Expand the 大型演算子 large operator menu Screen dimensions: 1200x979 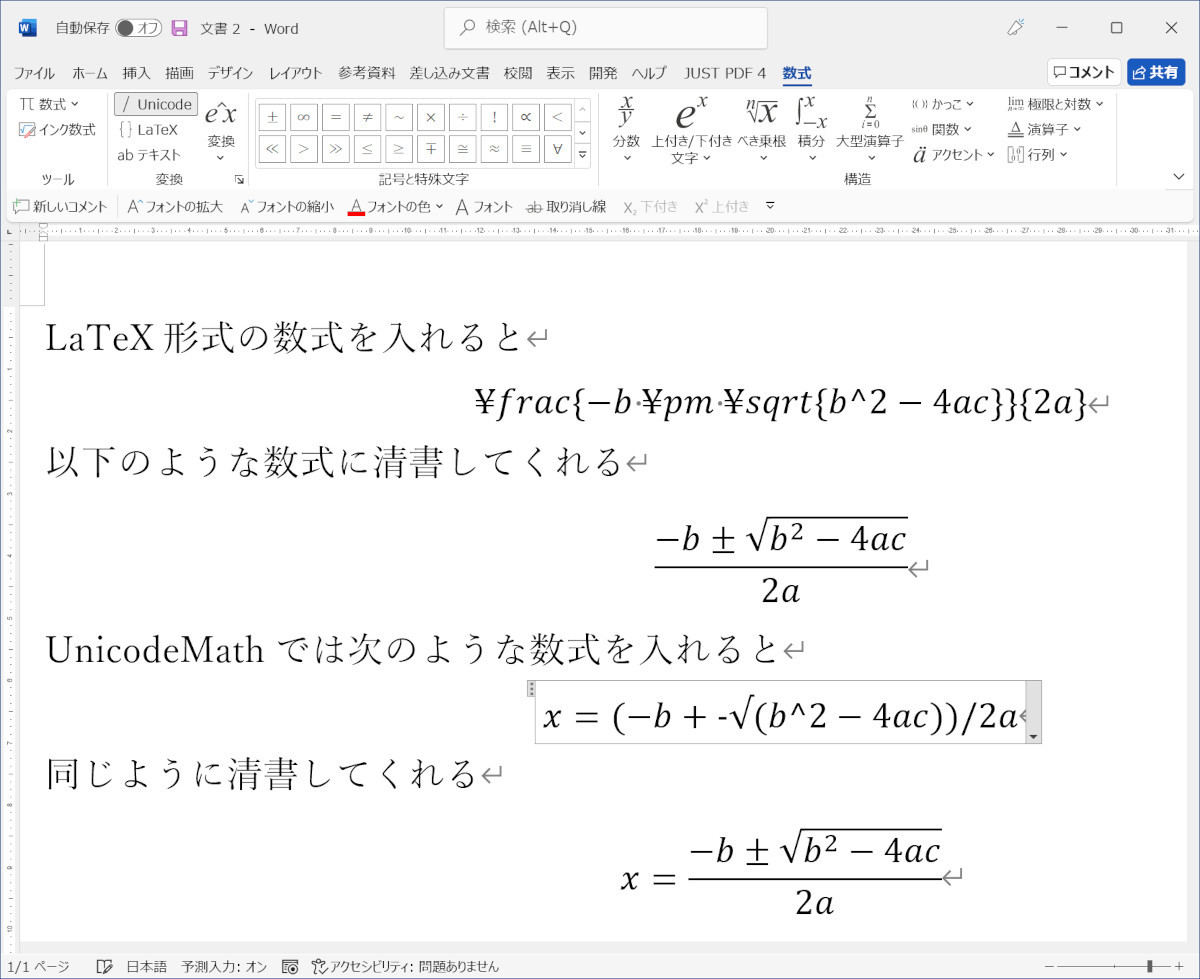coord(870,129)
